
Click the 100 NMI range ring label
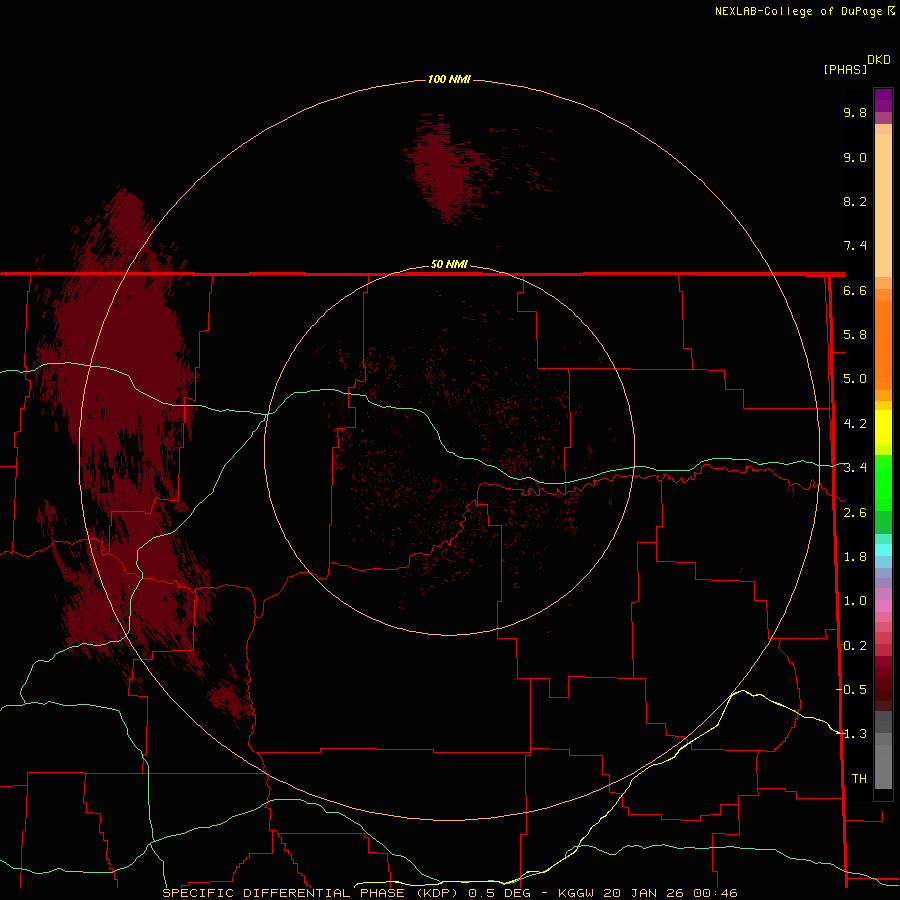point(449,79)
